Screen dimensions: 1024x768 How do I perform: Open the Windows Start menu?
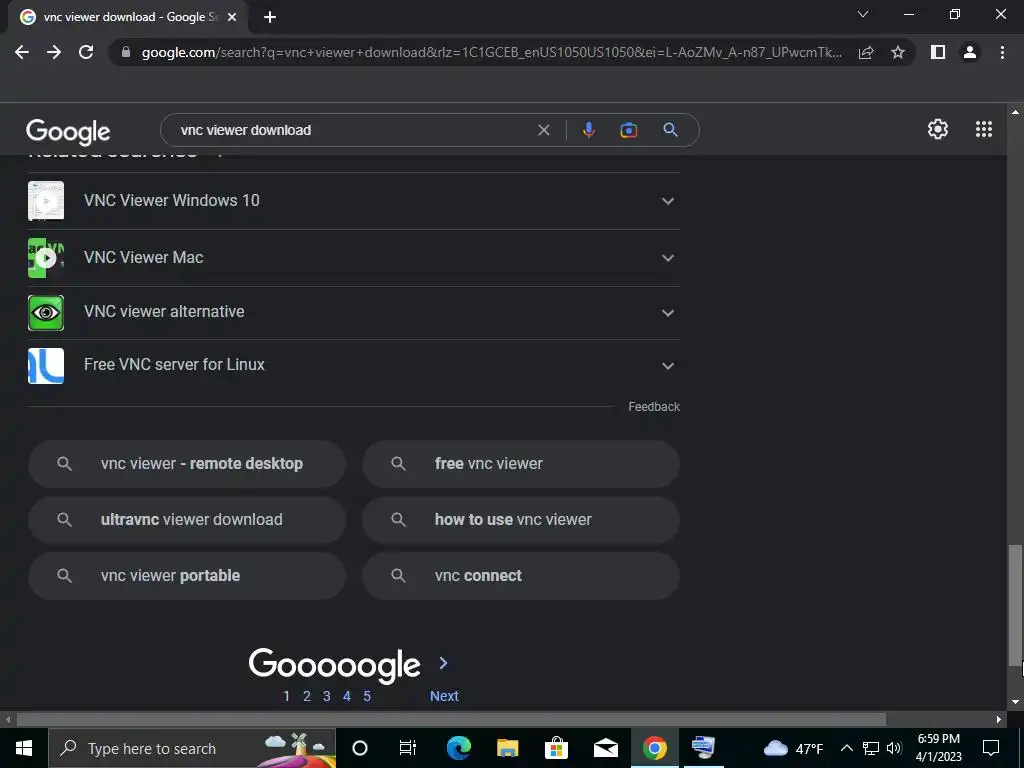click(x=24, y=748)
